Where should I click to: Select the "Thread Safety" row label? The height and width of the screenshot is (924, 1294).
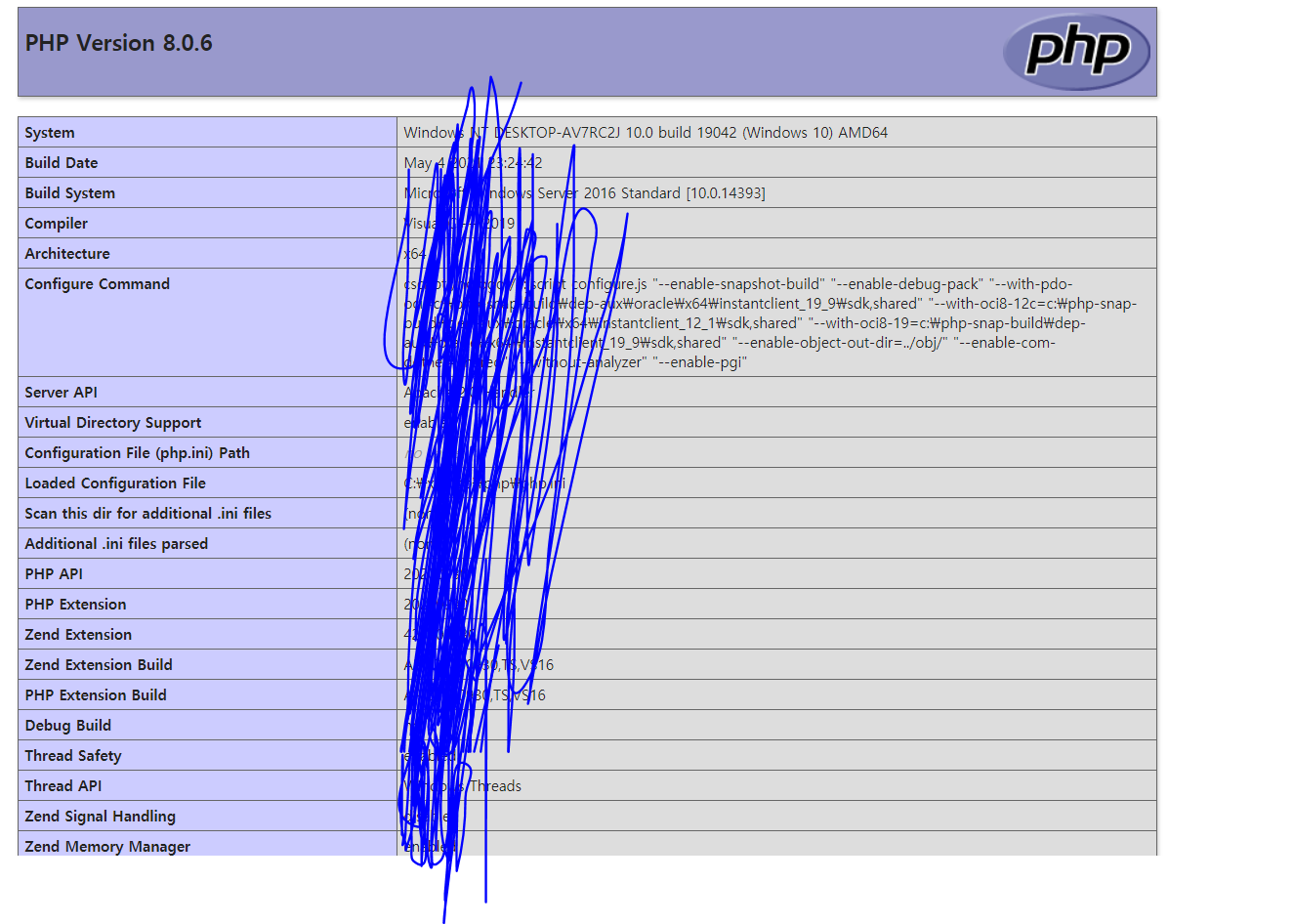pos(73,756)
